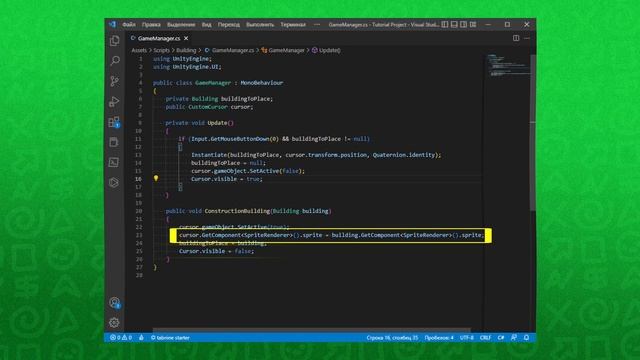Screen dimensions: 640x360
Task: Open errors and warnings counter in status bar
Action: 121,338
